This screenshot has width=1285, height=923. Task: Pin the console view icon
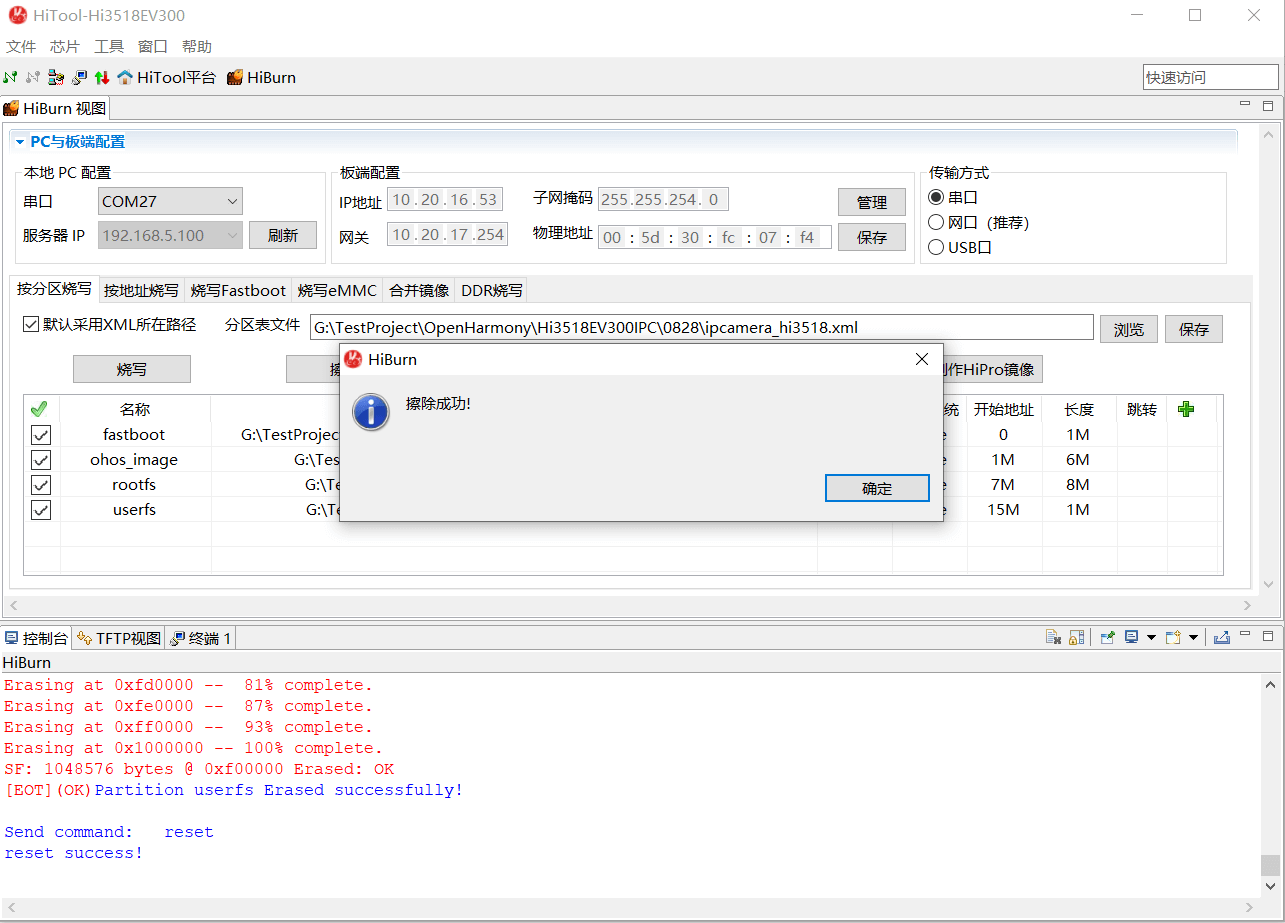[x=1108, y=637]
